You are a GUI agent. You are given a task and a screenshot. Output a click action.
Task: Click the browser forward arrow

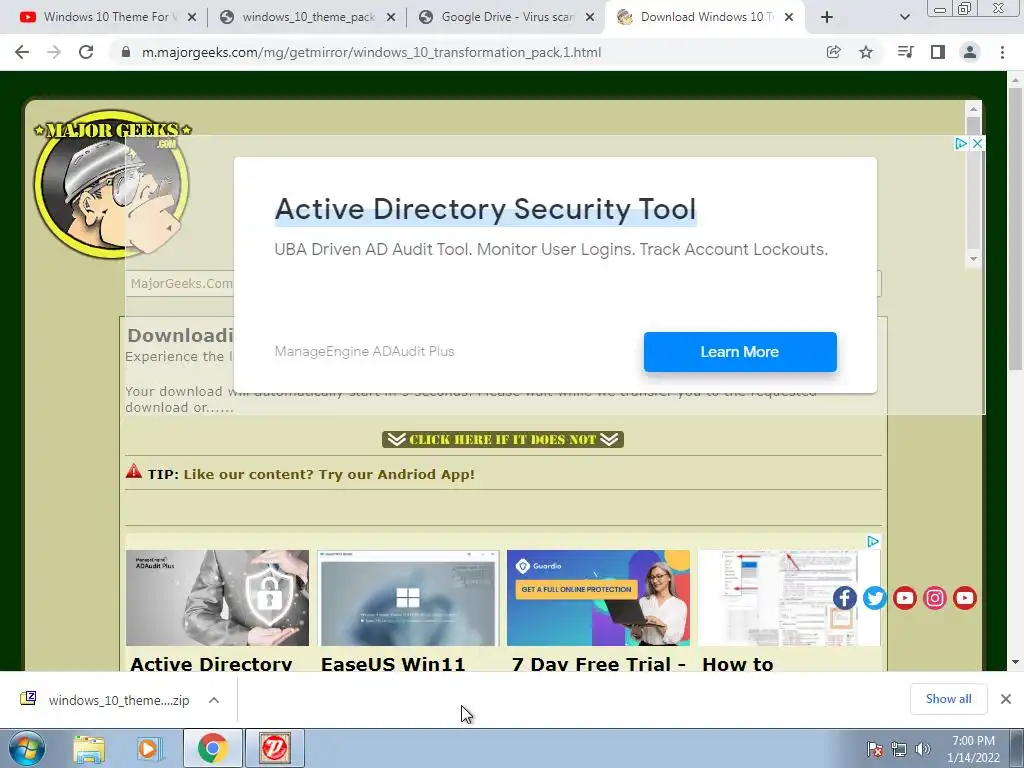54,52
